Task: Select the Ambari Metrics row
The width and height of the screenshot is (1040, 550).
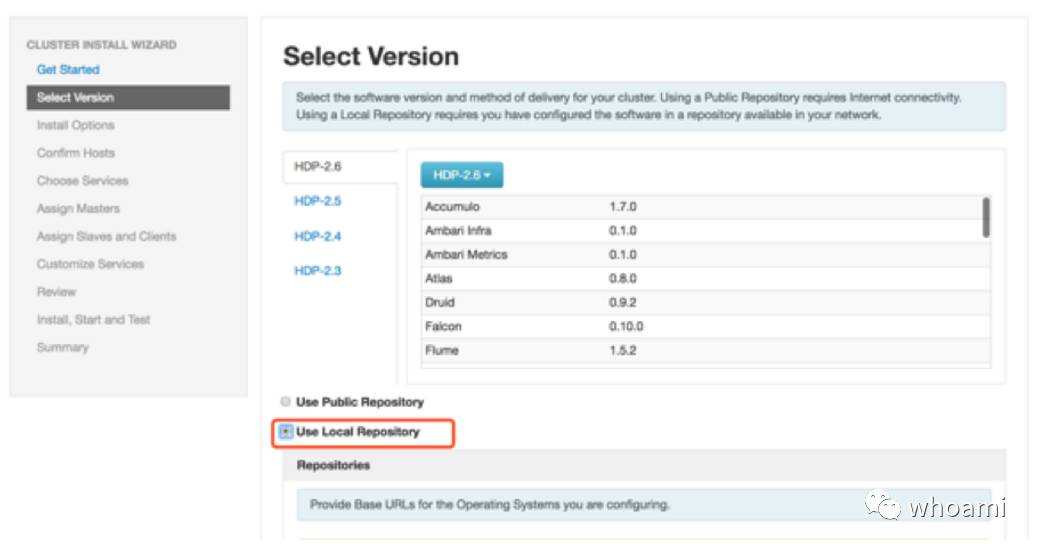Action: pos(702,255)
